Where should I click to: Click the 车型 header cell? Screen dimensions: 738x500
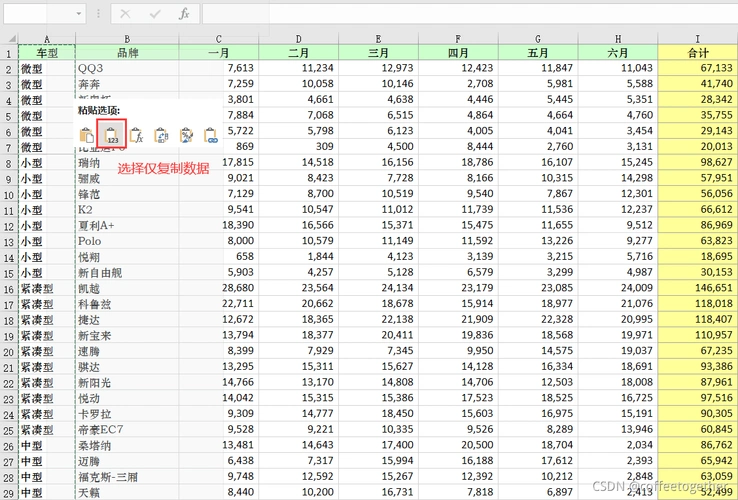(46, 53)
